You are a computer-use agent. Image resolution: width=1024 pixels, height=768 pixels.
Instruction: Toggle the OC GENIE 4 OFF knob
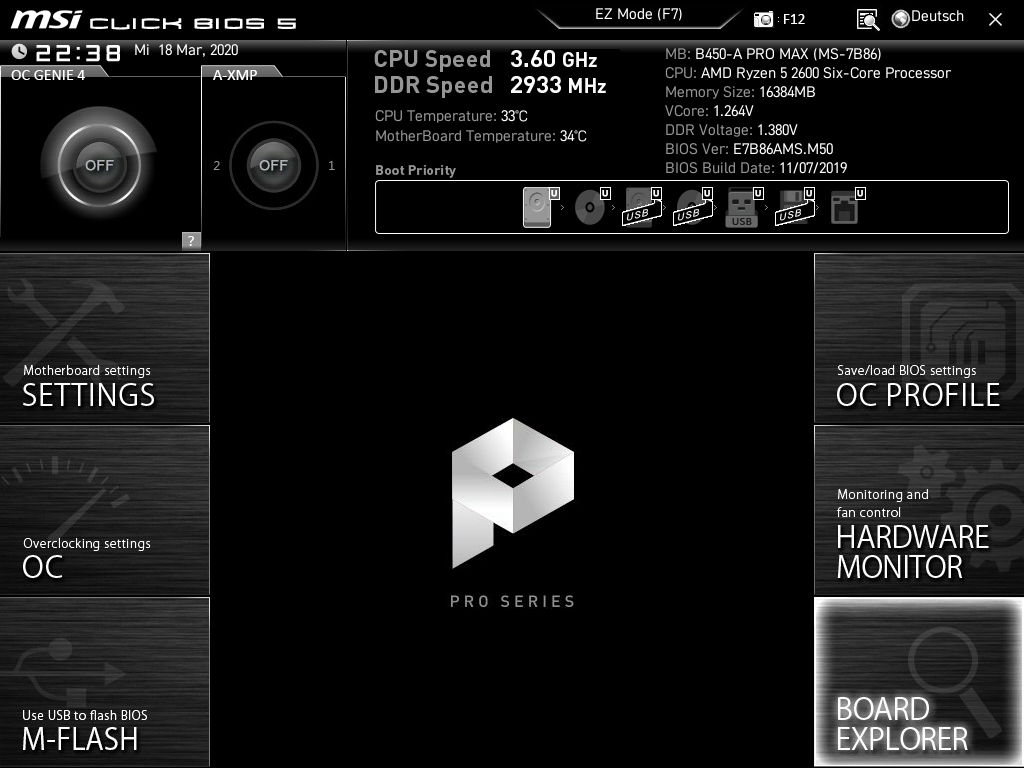tap(99, 165)
